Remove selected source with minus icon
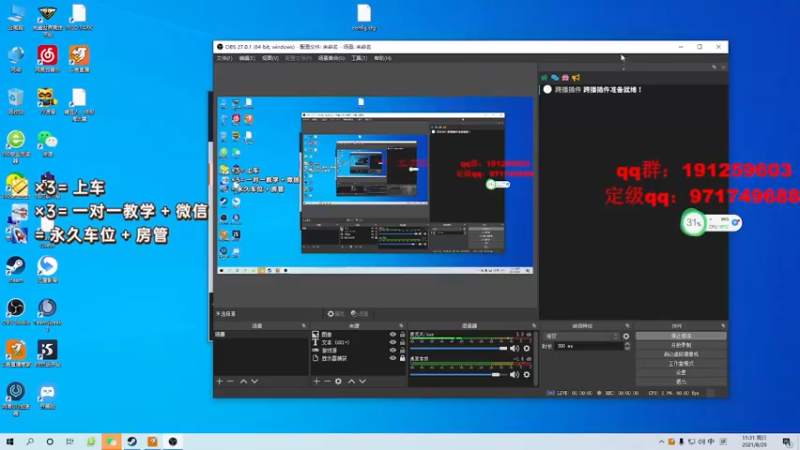 pyautogui.click(x=327, y=381)
